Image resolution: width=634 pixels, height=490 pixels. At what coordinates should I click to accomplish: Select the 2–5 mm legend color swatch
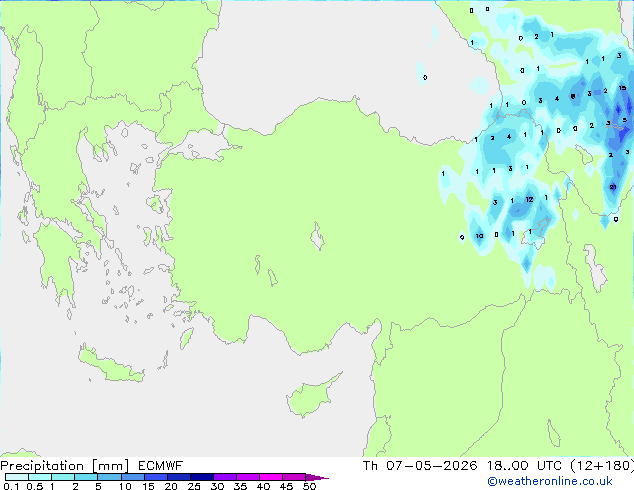point(86,477)
